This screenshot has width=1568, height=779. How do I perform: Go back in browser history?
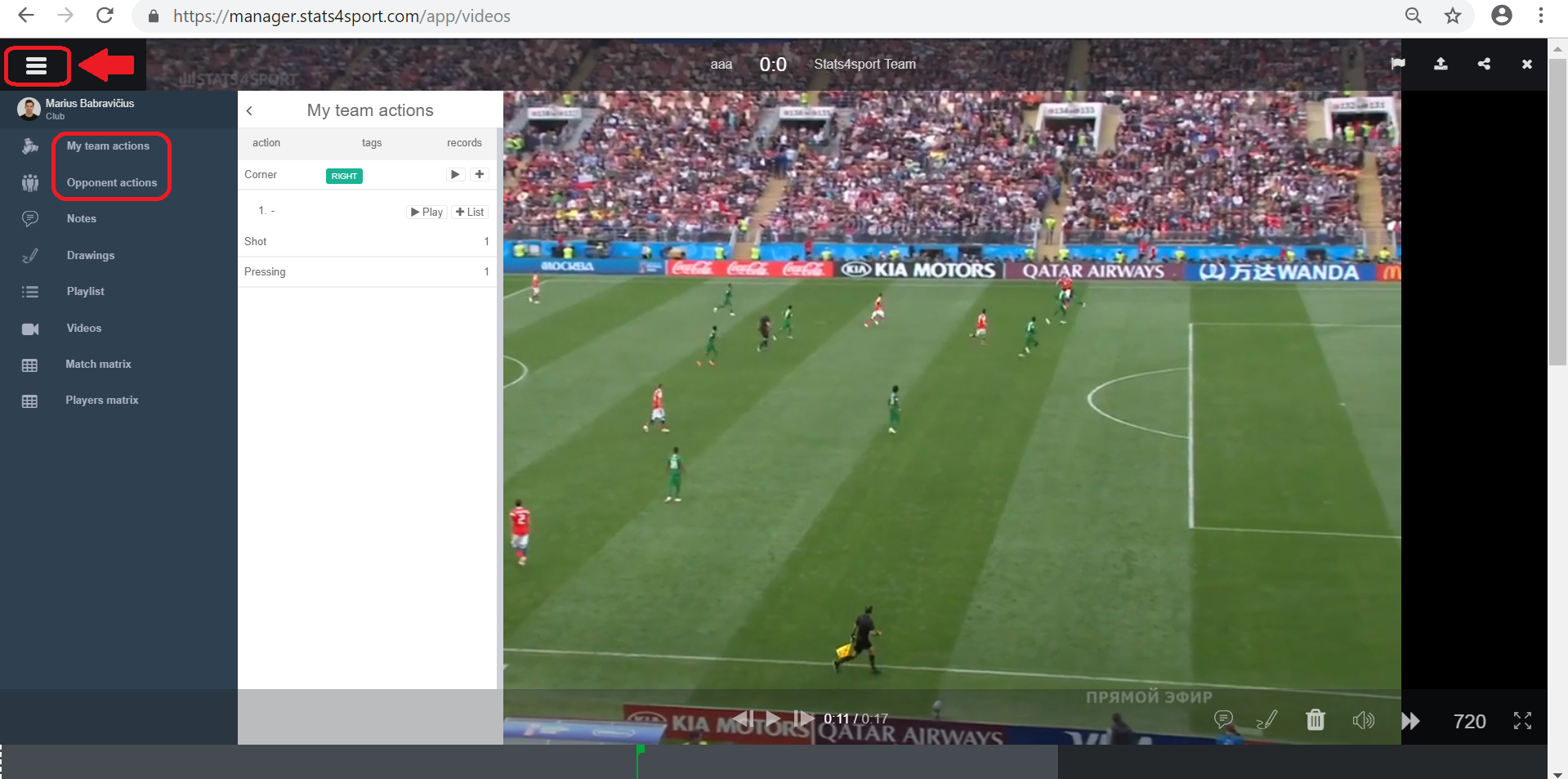click(x=26, y=16)
